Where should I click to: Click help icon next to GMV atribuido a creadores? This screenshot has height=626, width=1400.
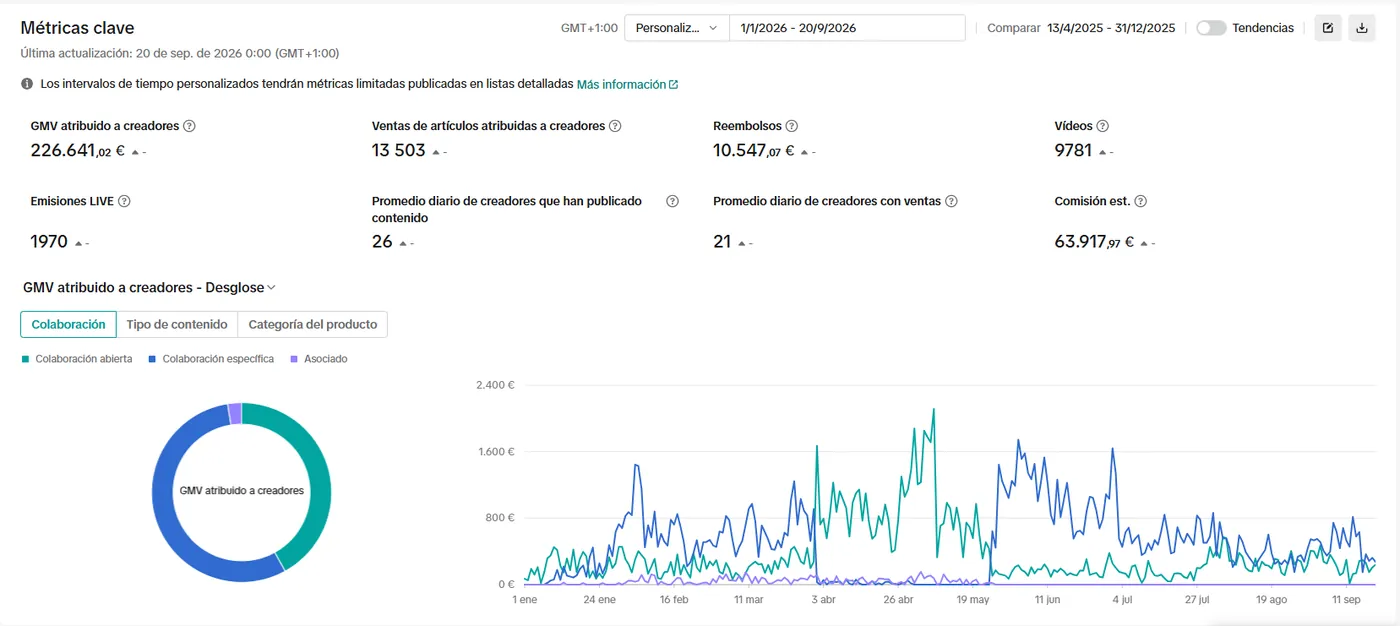190,126
